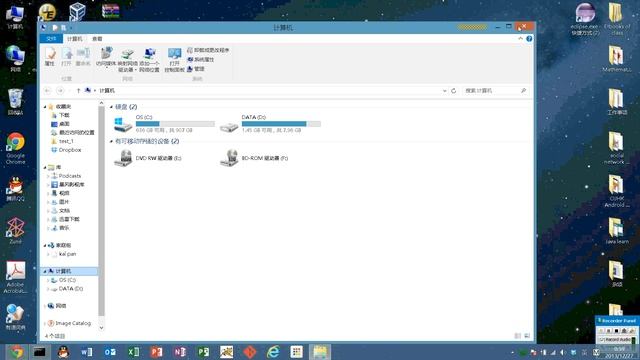Open Google Chrome desktop shortcut
Viewport: 640px width, 360px height.
(16, 149)
